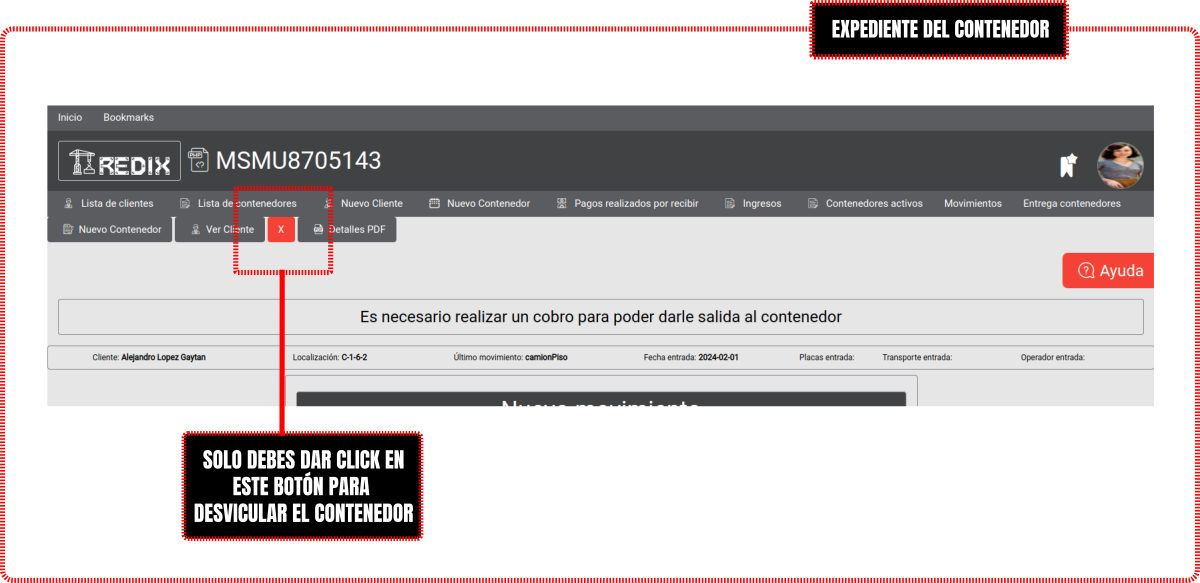Open the user profile avatar
The width and height of the screenshot is (1200, 583).
1120,165
